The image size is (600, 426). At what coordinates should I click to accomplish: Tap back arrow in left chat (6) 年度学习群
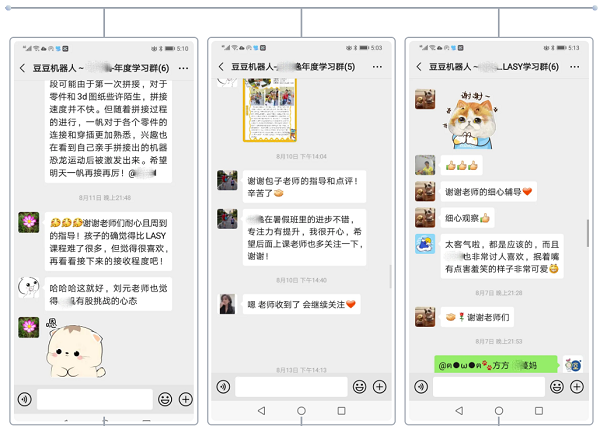click(22, 68)
